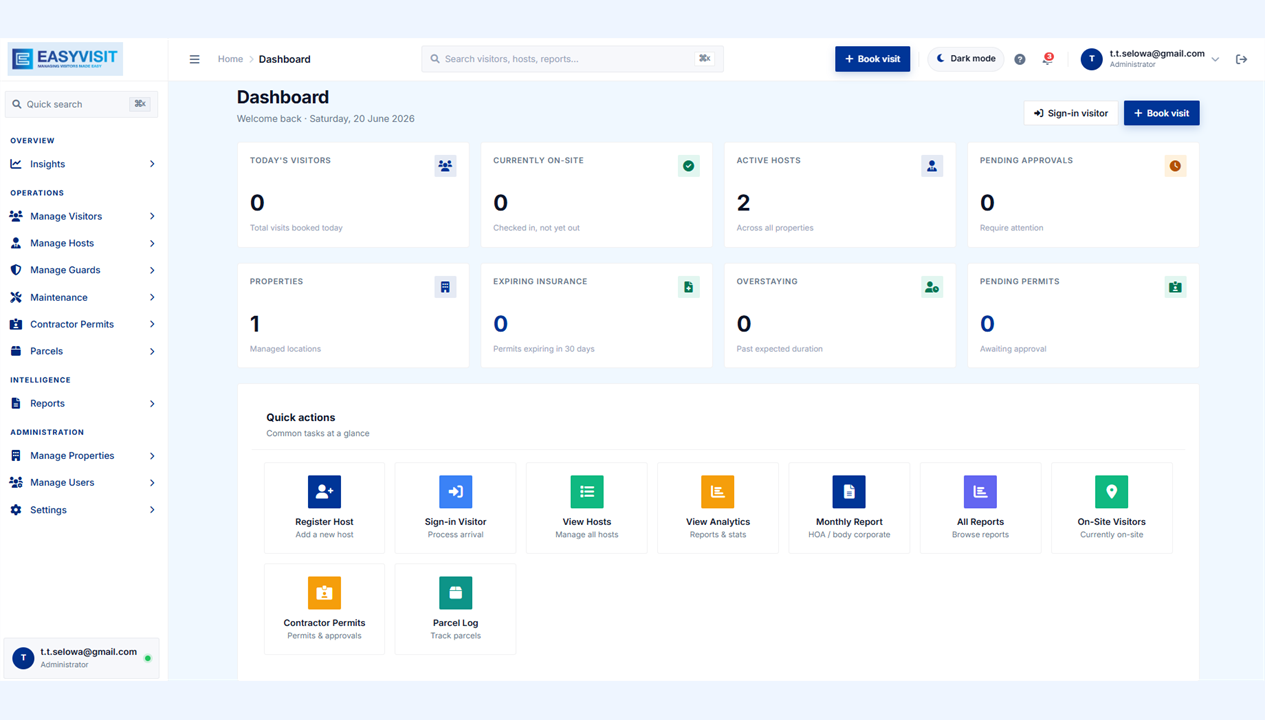
Task: Click the All Reports purple icon
Action: (980, 492)
